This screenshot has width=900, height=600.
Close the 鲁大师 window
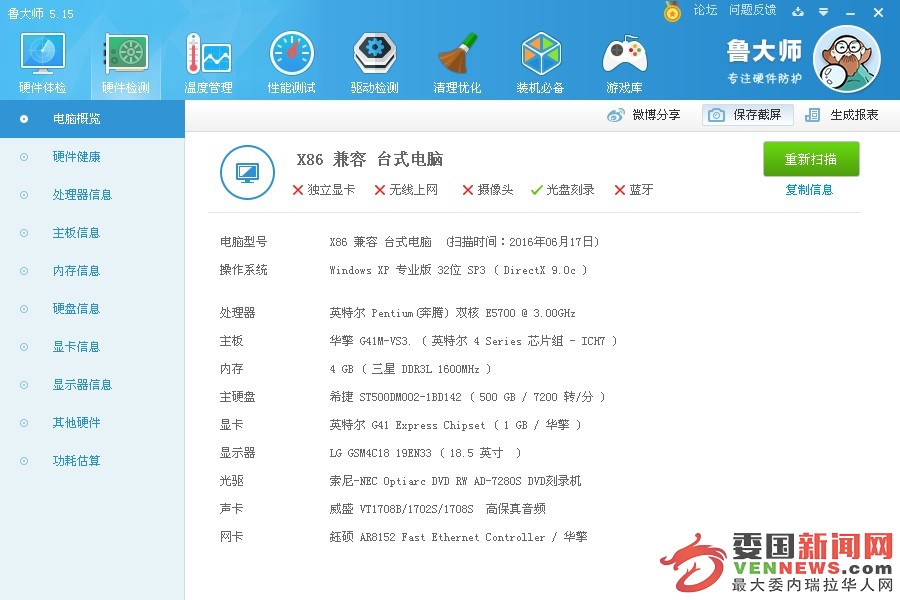[x=878, y=12]
